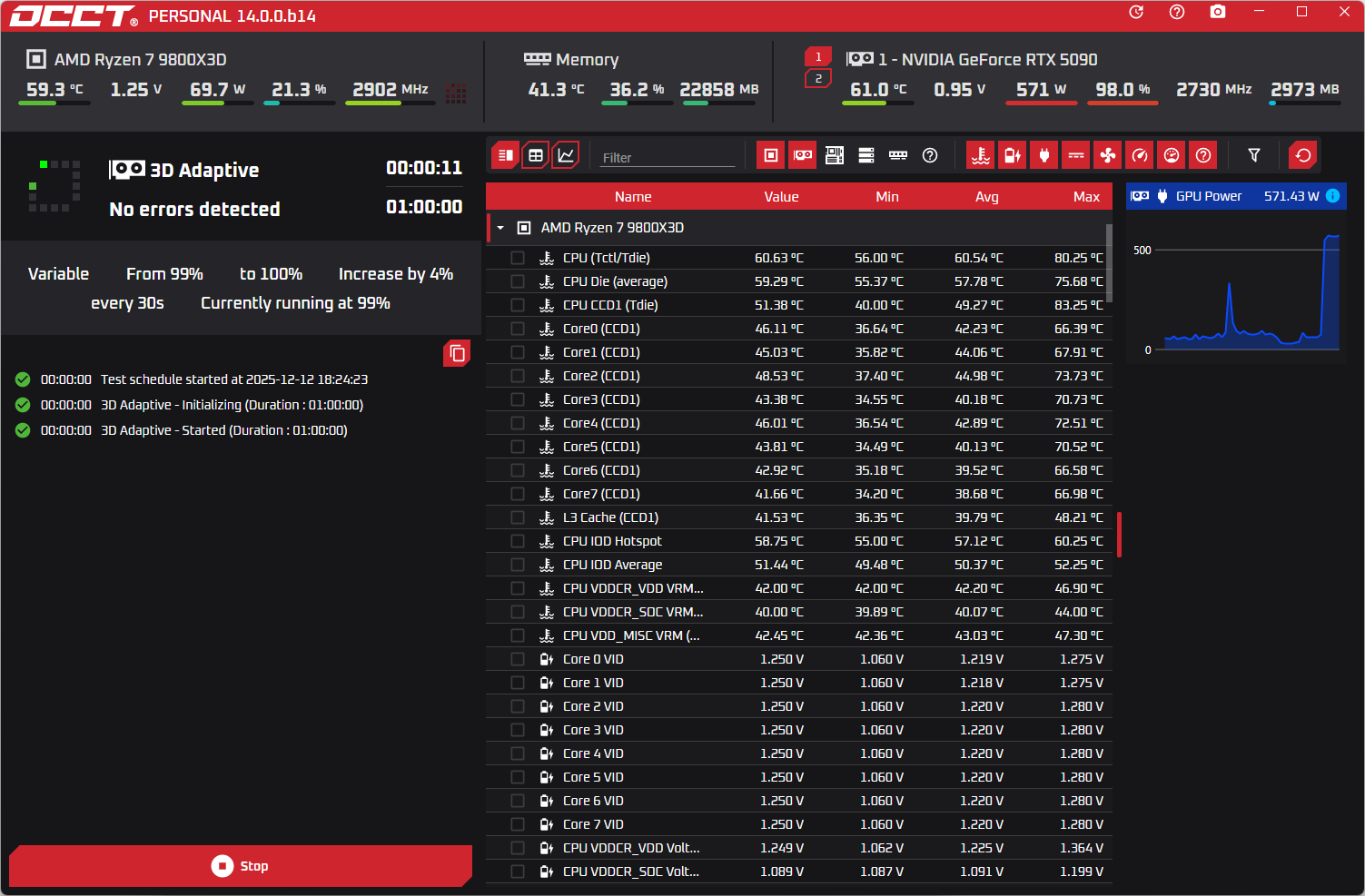This screenshot has width=1365, height=896.
Task: Take a screenshot with the camera icon
Action: coord(1218,12)
